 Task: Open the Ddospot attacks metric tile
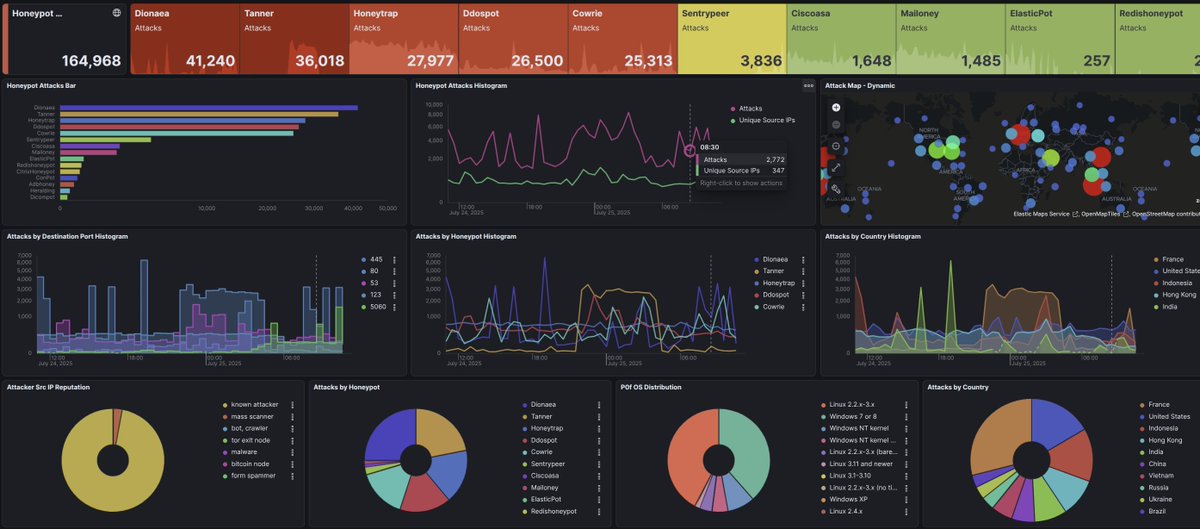click(513, 38)
